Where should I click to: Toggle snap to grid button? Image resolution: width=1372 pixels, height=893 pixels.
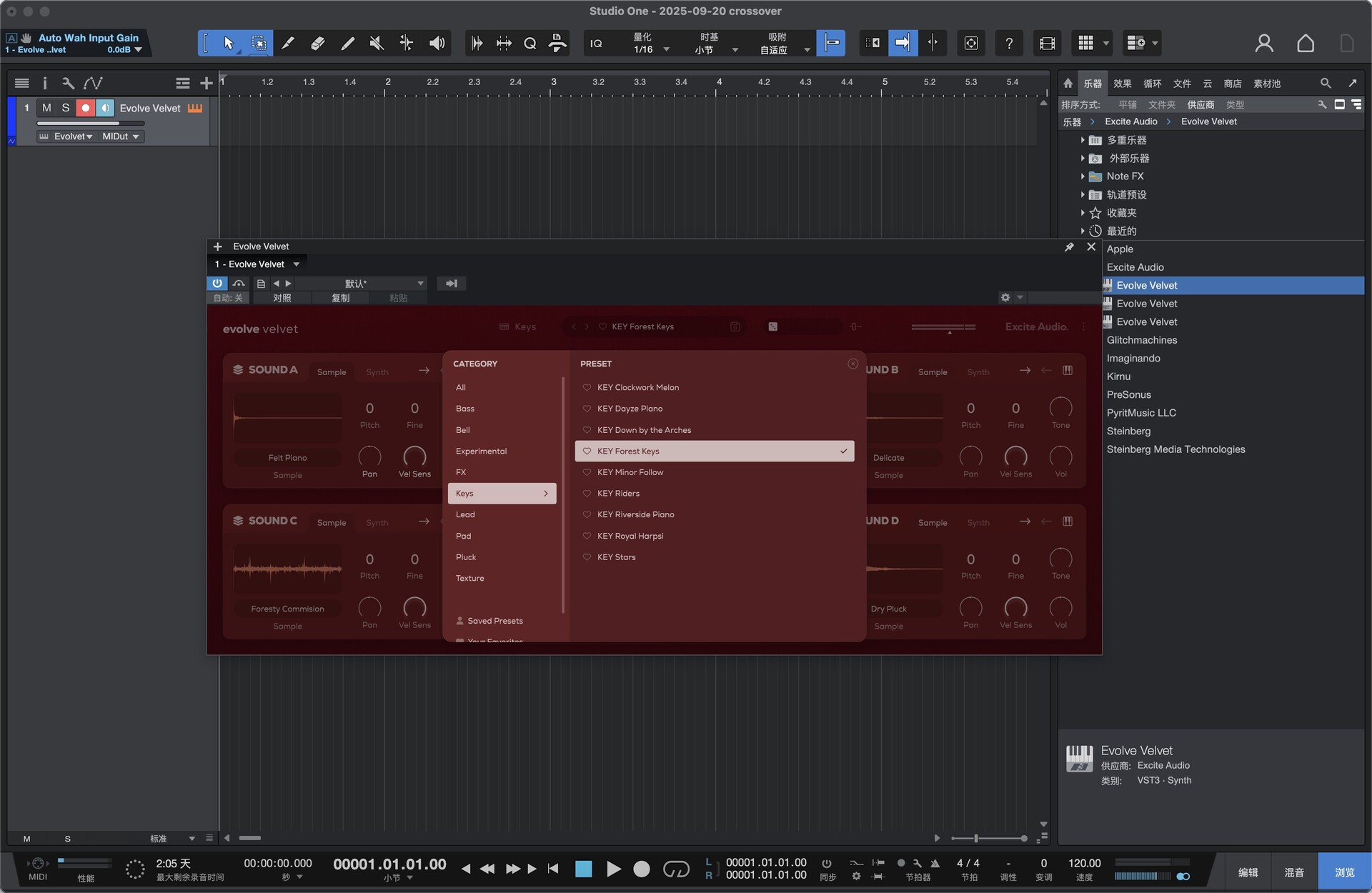click(x=830, y=44)
